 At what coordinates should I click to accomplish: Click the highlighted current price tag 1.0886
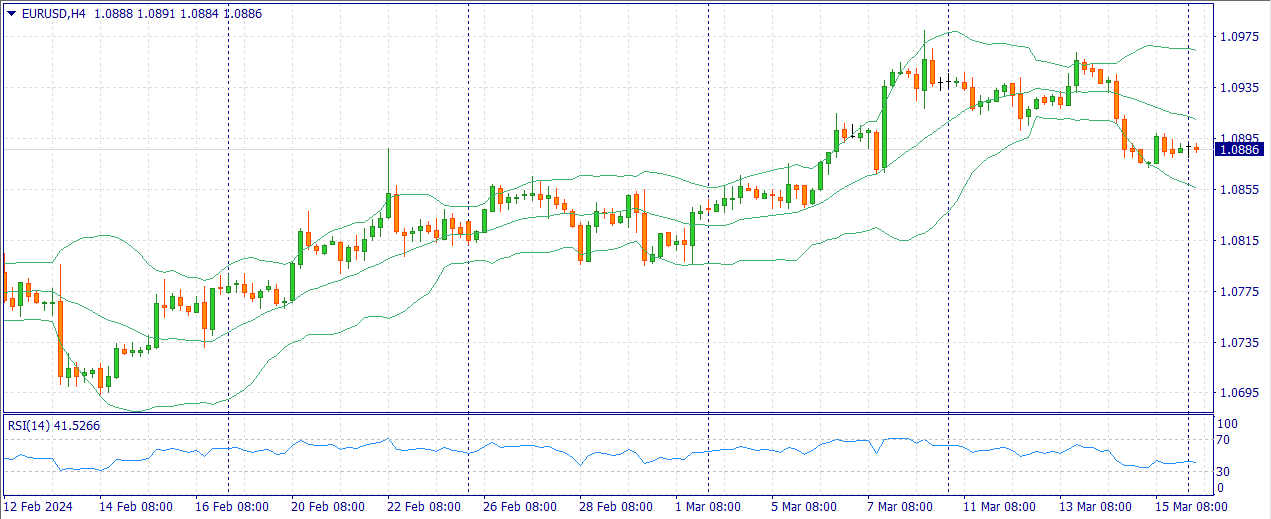pos(1239,150)
